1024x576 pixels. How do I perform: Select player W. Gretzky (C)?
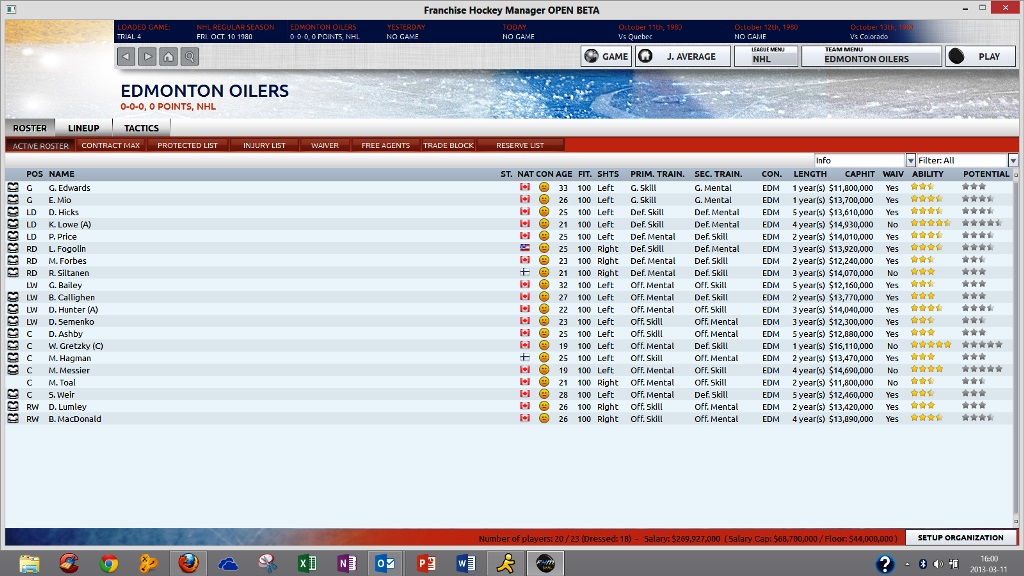point(76,346)
